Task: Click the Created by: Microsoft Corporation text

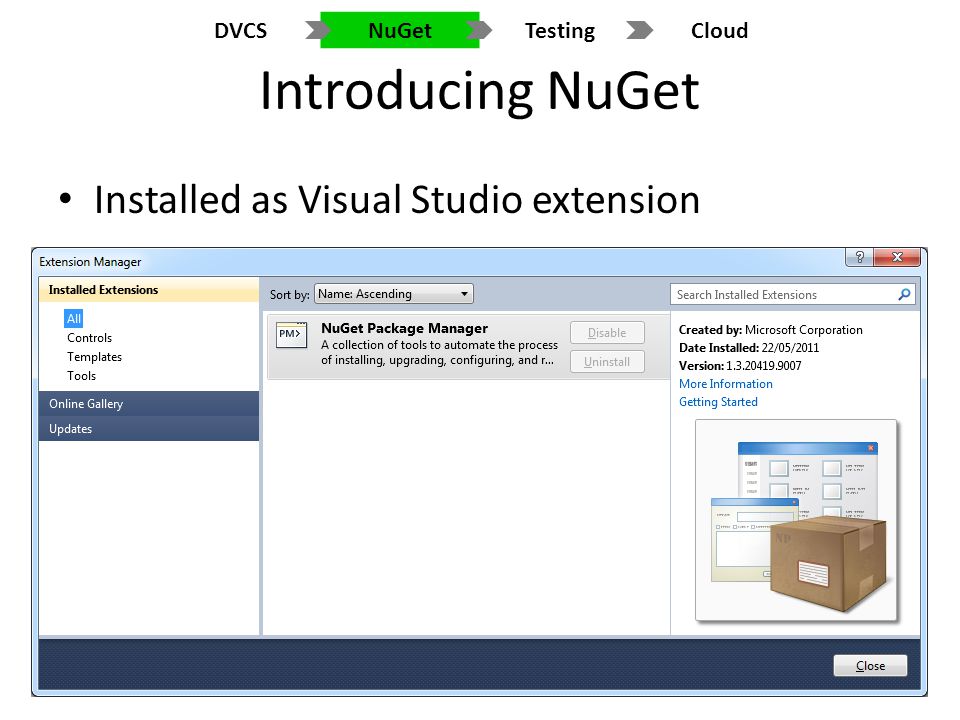Action: point(771,330)
